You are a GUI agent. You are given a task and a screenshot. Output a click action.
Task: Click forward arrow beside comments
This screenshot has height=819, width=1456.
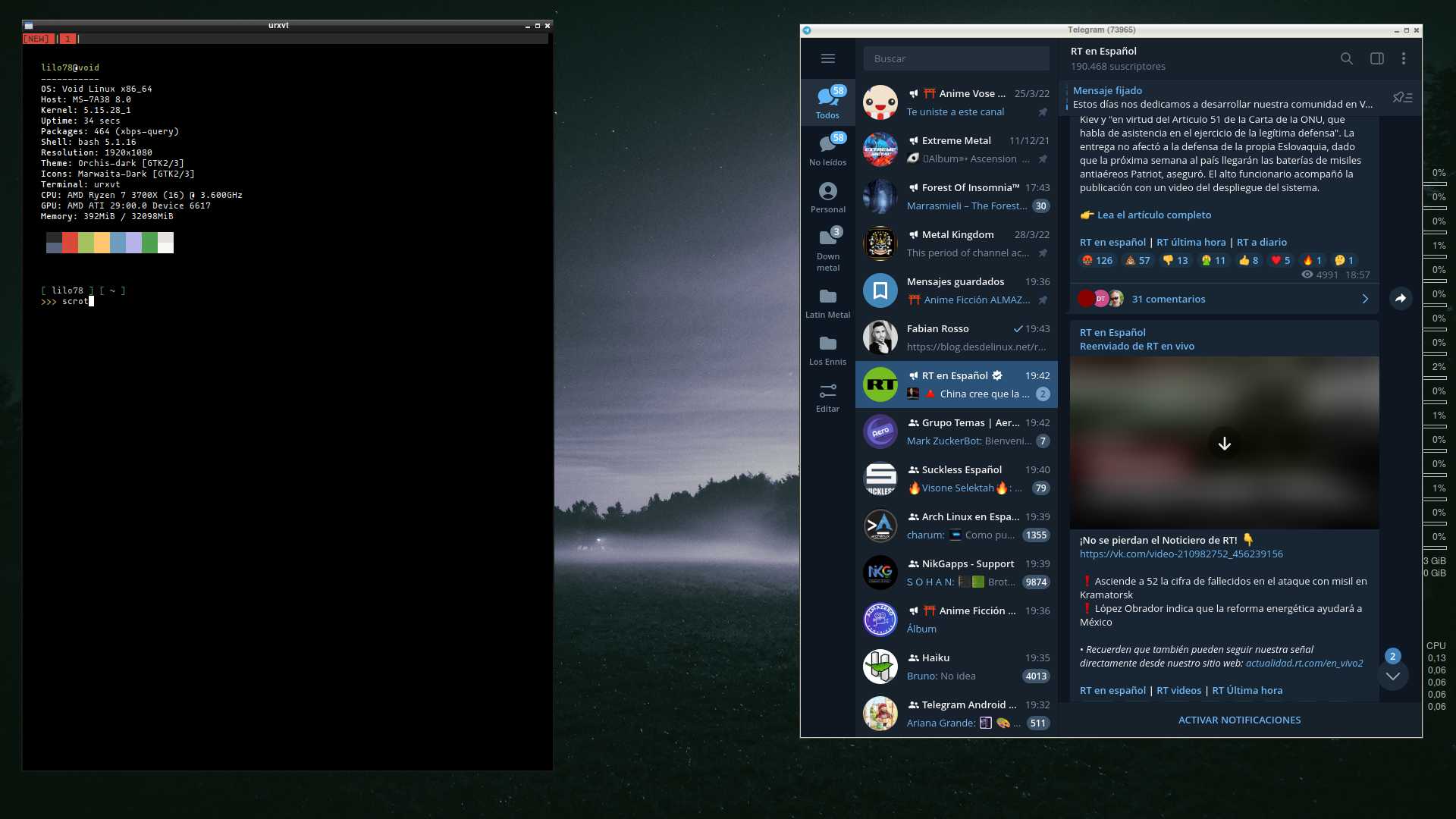point(1400,299)
